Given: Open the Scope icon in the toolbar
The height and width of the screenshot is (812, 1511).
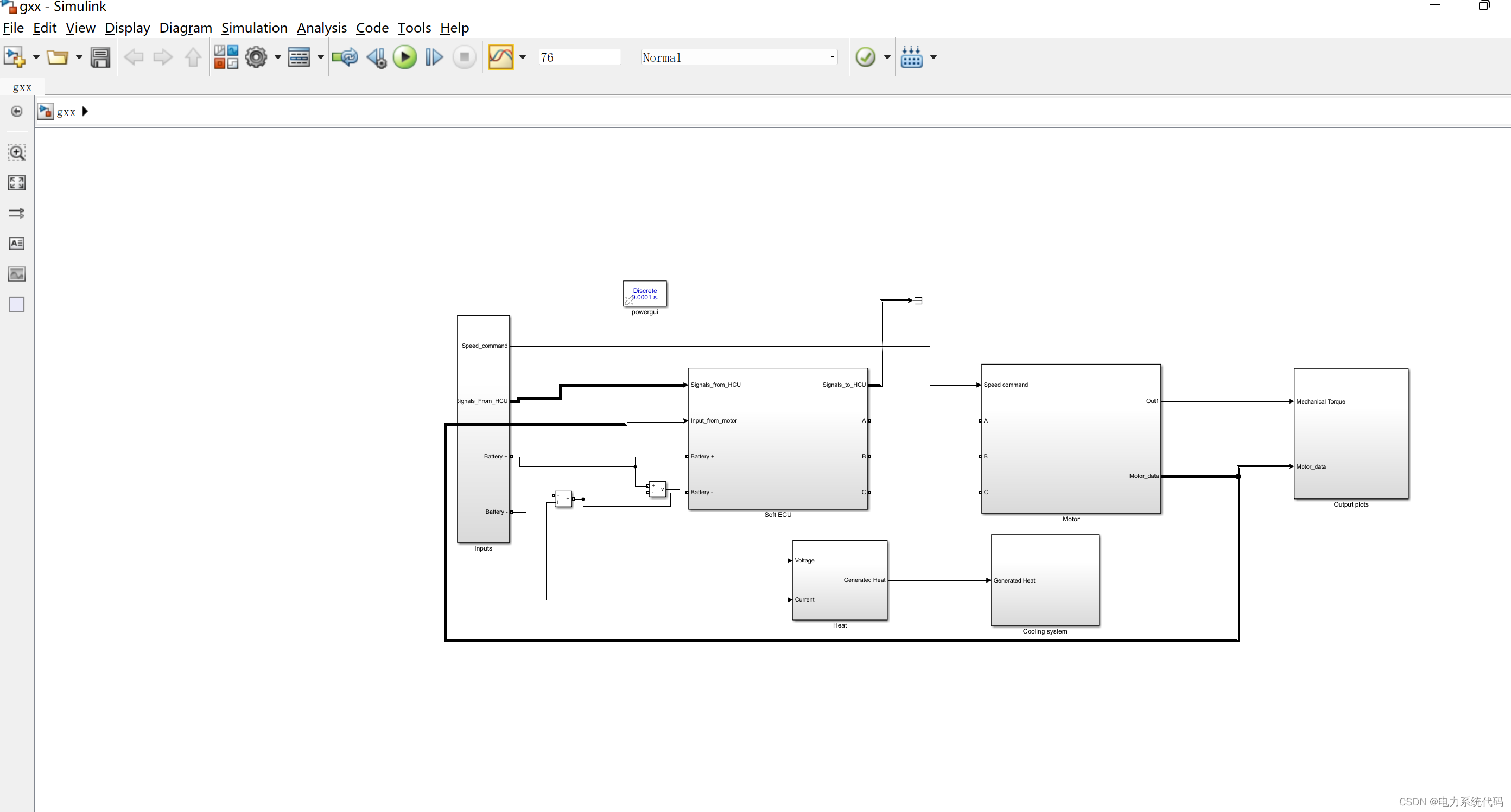Looking at the screenshot, I should (500, 57).
